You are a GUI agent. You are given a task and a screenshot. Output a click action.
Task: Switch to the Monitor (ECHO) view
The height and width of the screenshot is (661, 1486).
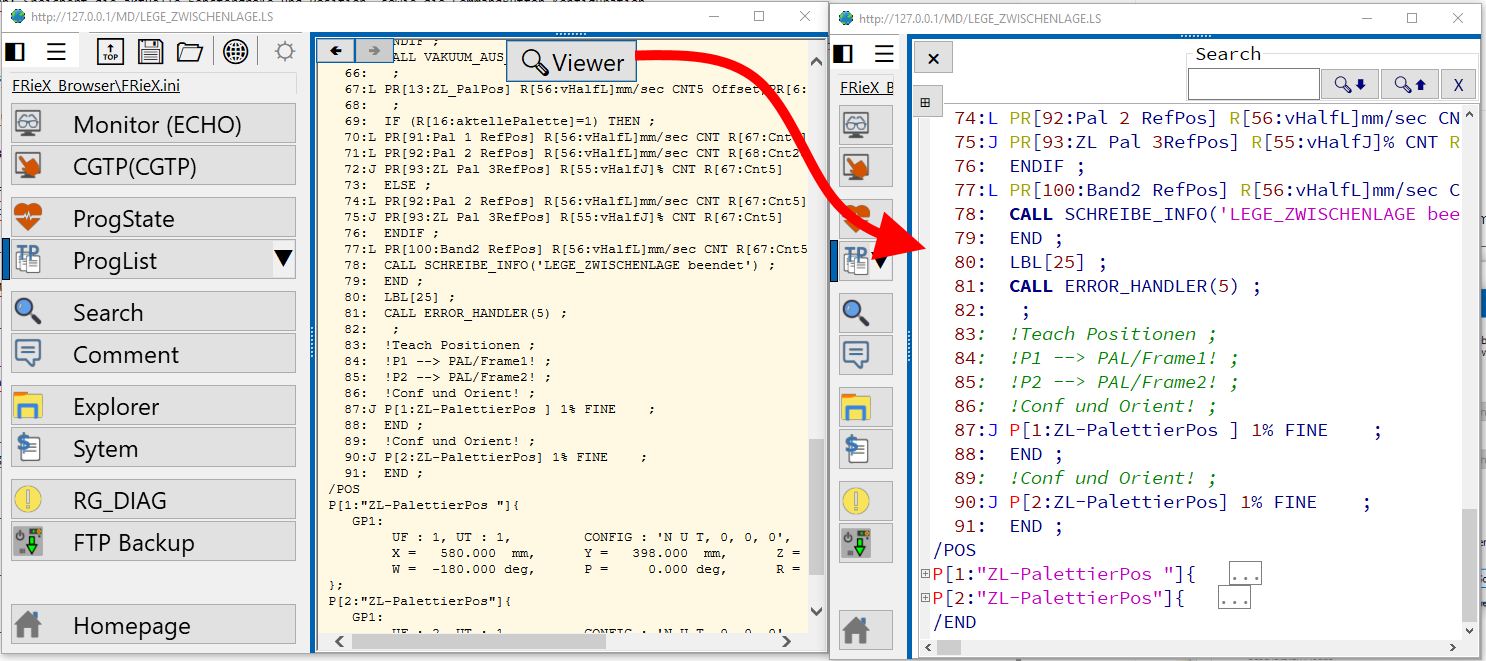152,122
